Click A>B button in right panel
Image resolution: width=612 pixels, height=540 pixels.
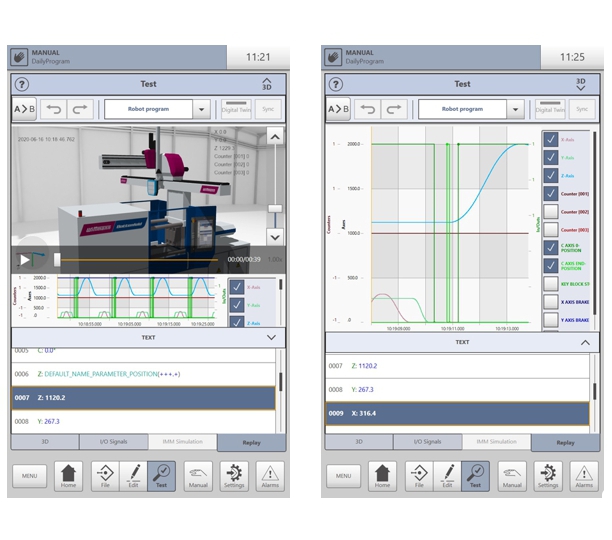[x=338, y=109]
